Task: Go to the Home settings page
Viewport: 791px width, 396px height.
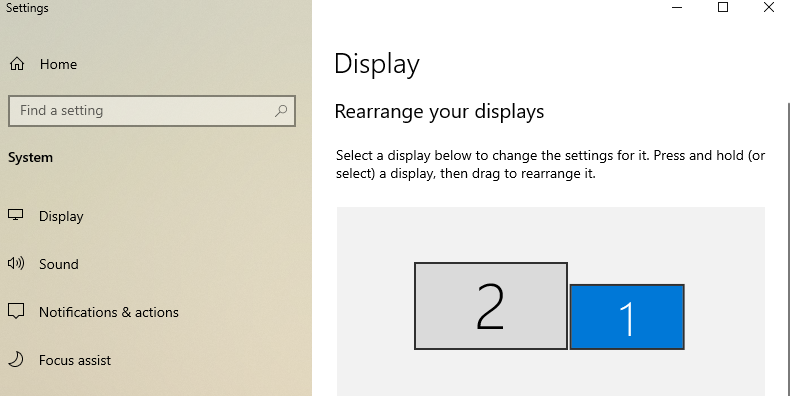Action: [x=58, y=64]
